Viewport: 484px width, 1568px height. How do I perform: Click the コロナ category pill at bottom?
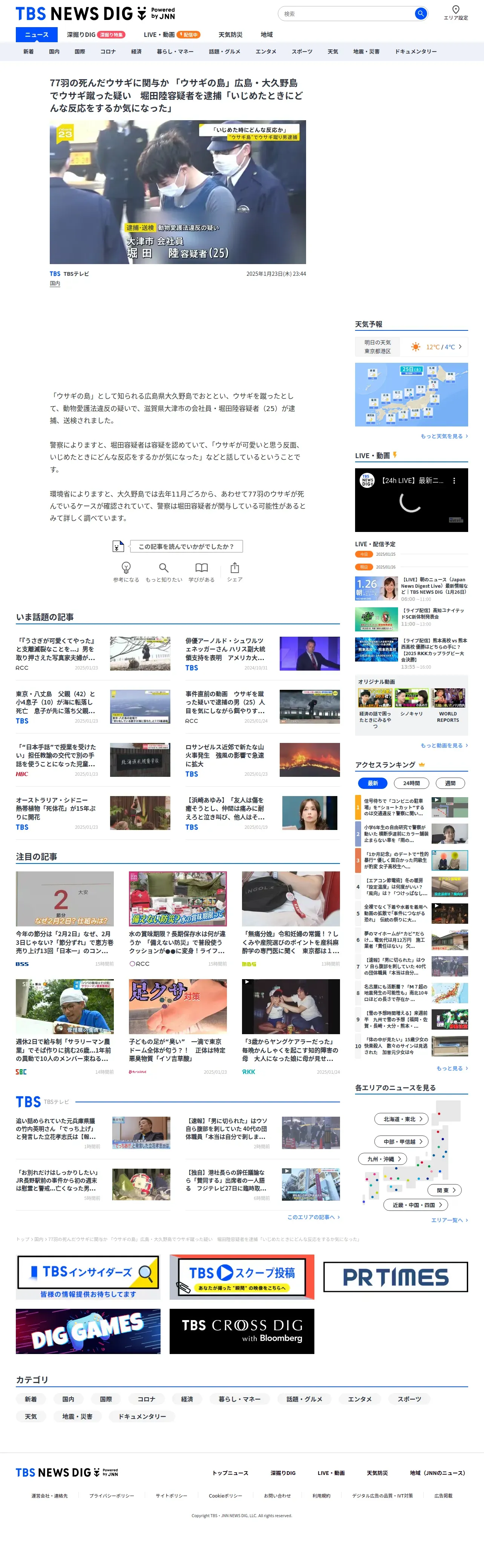146,1399
